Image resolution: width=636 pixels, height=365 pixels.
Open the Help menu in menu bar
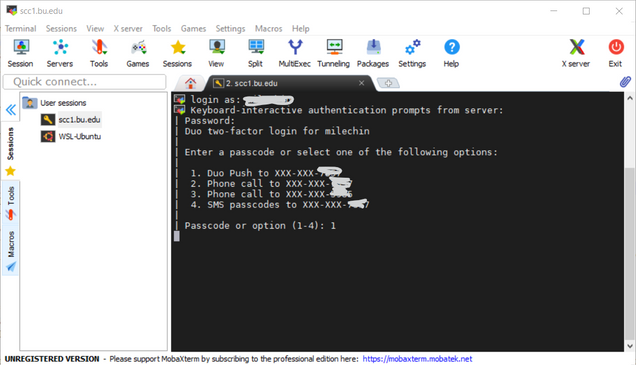301,28
